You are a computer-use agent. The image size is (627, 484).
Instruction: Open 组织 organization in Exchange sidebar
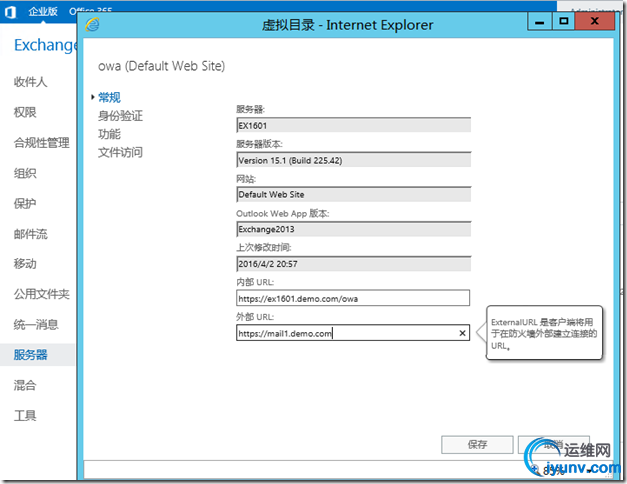tap(25, 173)
